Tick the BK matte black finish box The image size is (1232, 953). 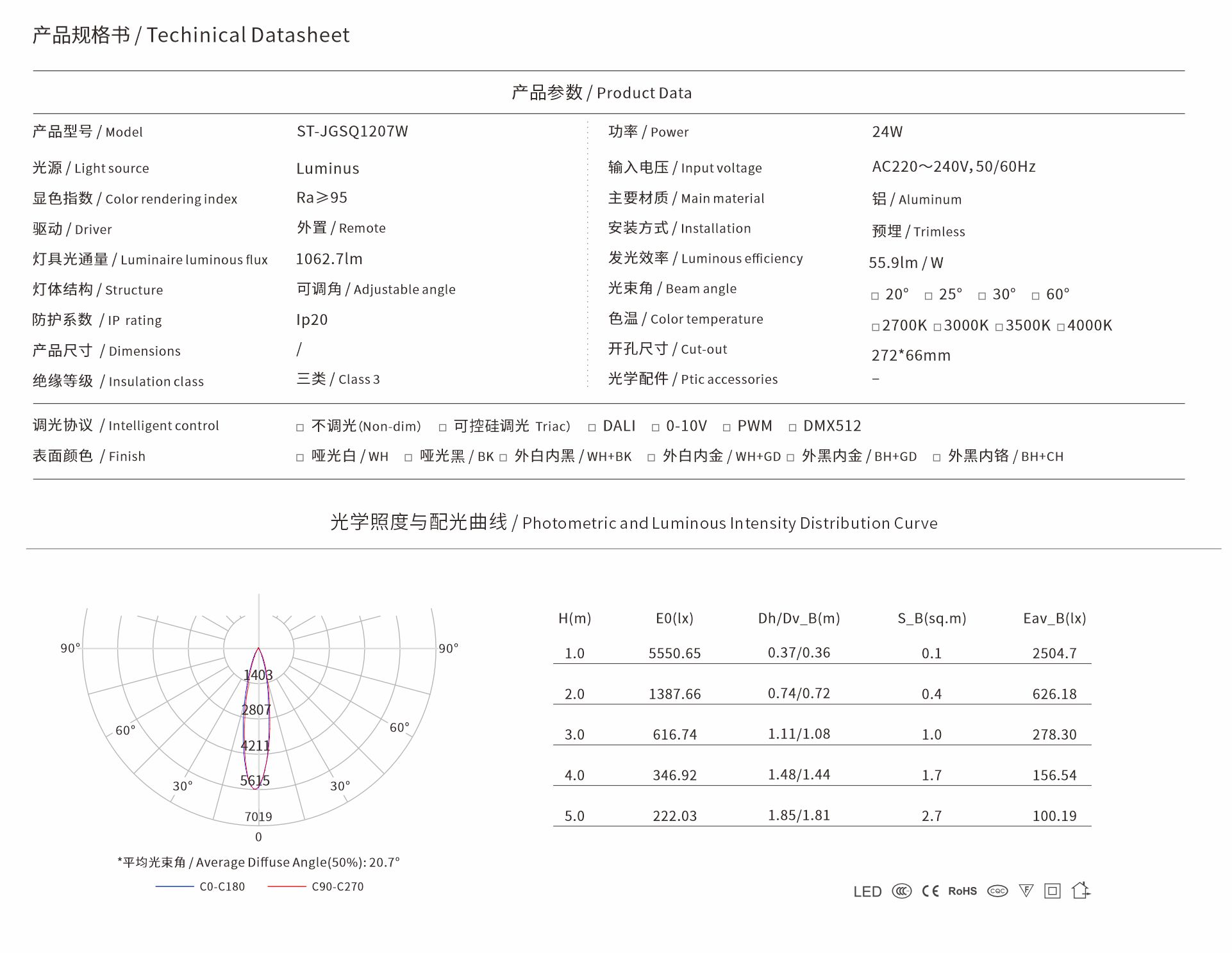[x=408, y=458]
